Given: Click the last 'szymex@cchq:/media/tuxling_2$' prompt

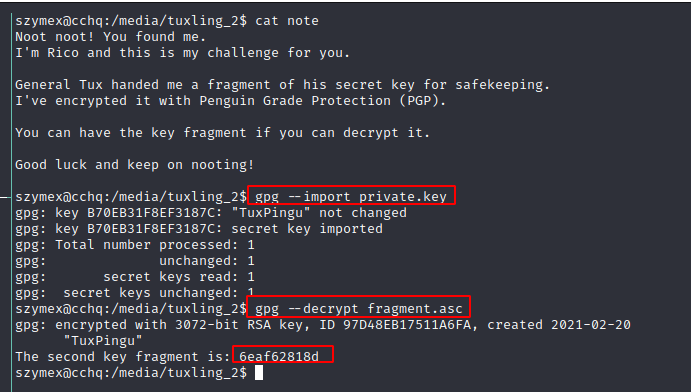Looking at the screenshot, I should 131,373.
